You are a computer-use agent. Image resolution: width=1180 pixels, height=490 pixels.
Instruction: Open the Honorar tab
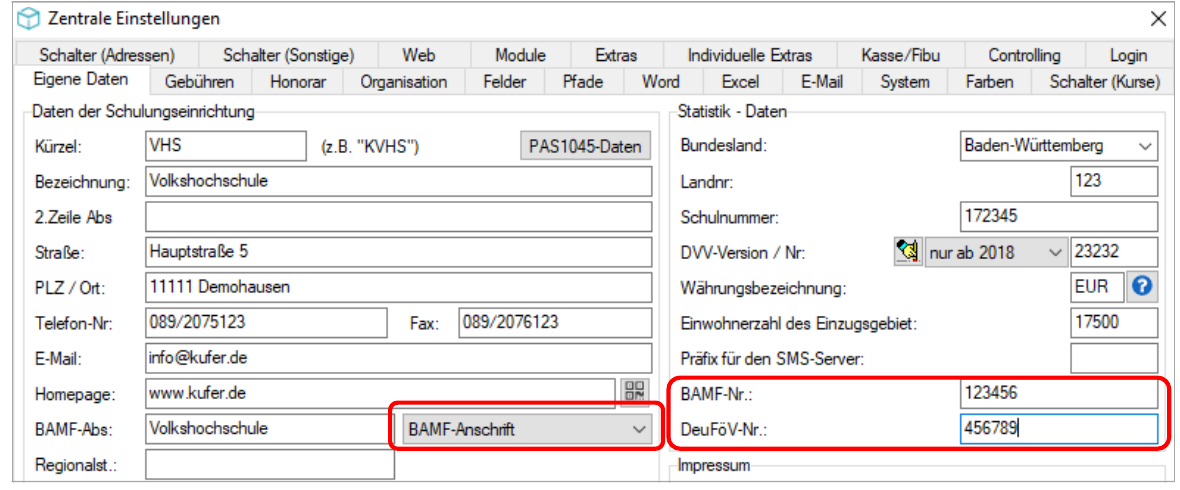(x=297, y=81)
